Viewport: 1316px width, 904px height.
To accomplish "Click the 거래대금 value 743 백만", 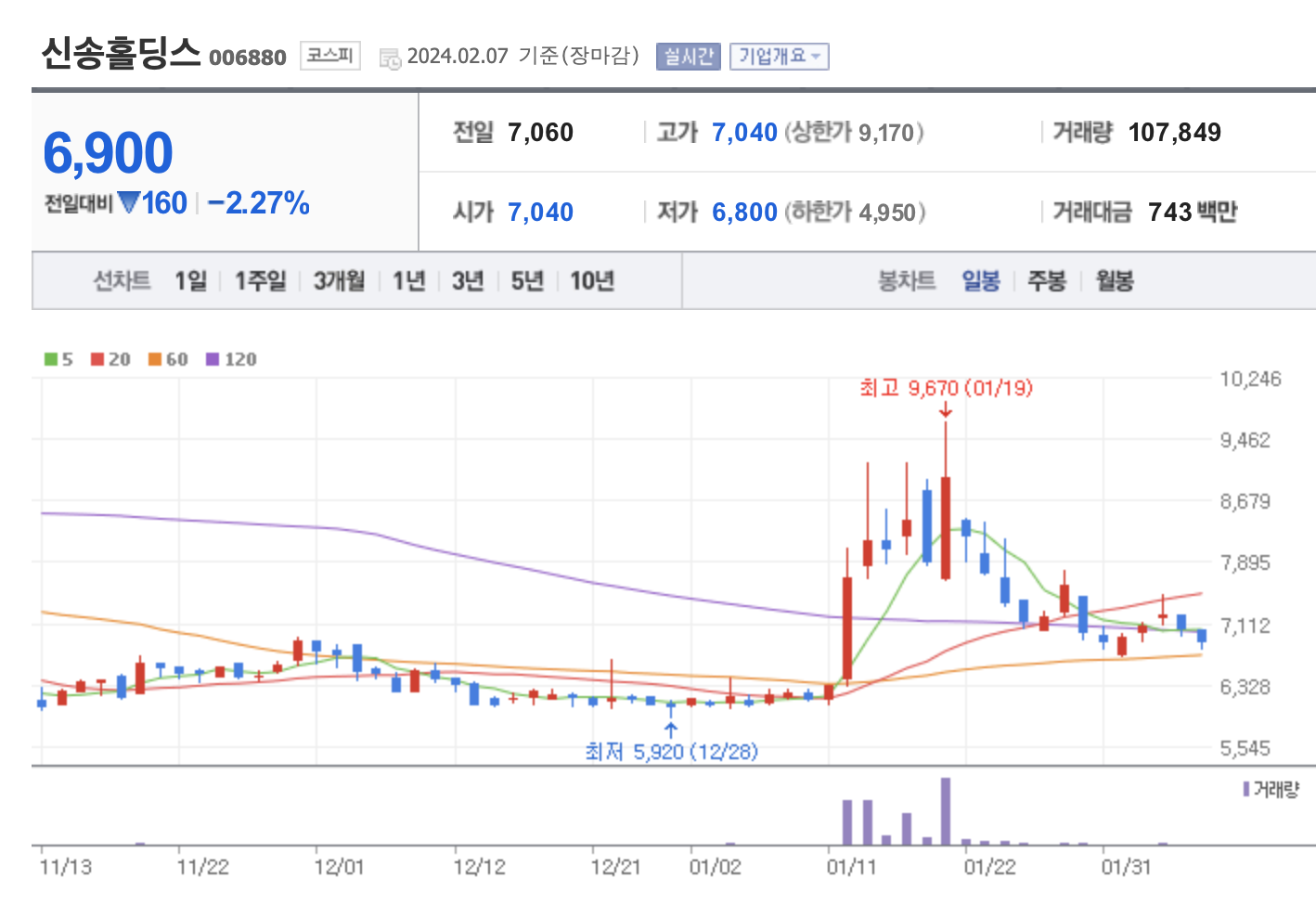I will point(1193,213).
